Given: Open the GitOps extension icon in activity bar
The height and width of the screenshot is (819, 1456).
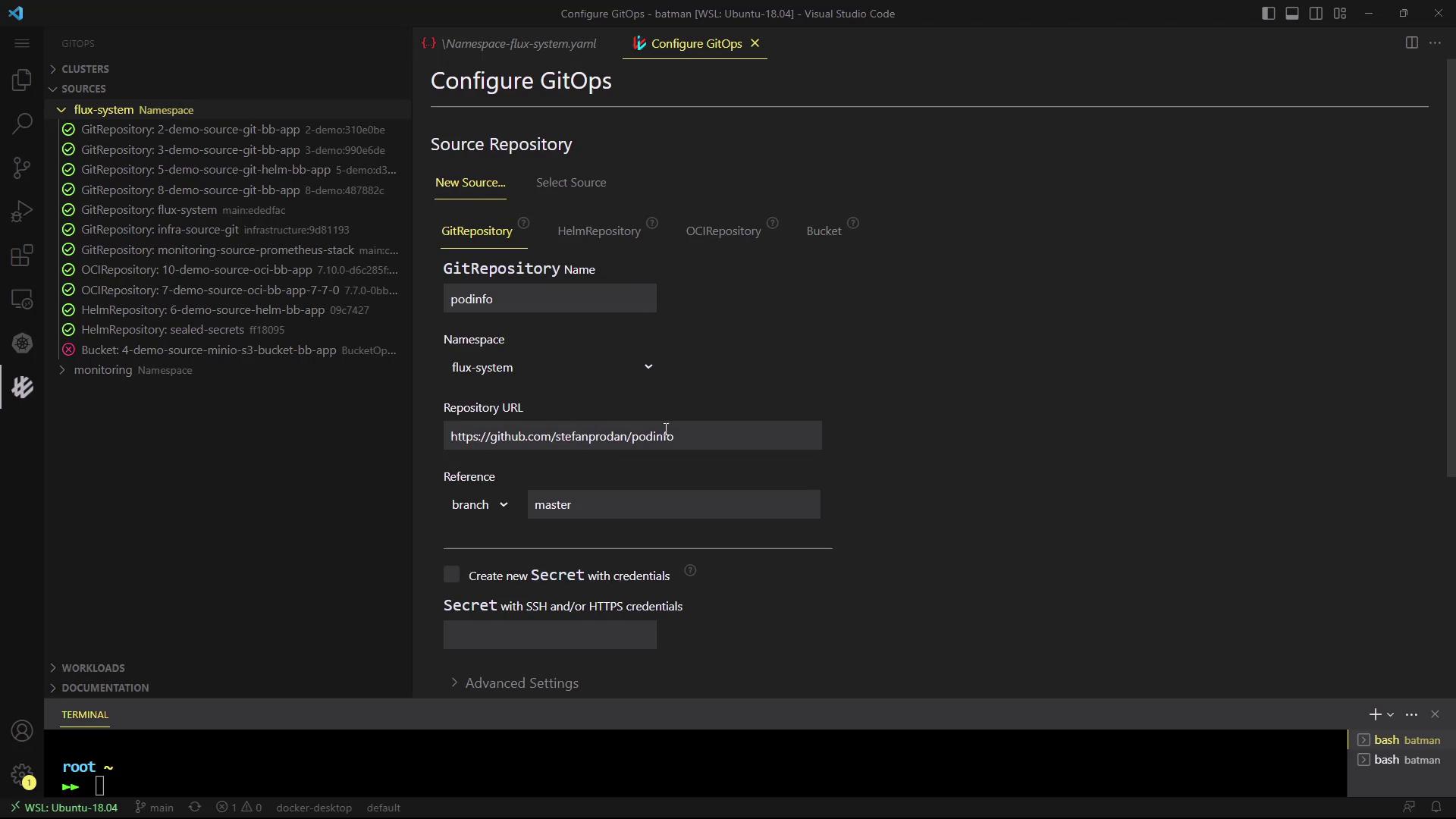Looking at the screenshot, I should (22, 388).
